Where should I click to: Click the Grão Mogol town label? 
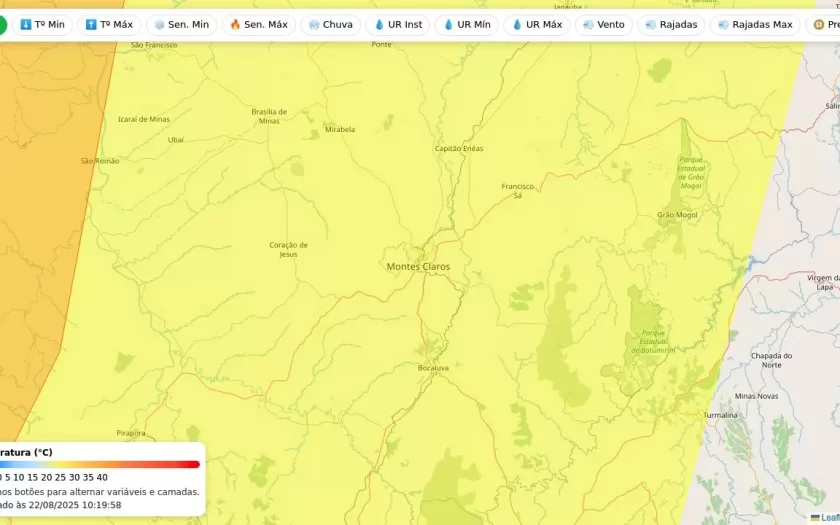coord(677,215)
